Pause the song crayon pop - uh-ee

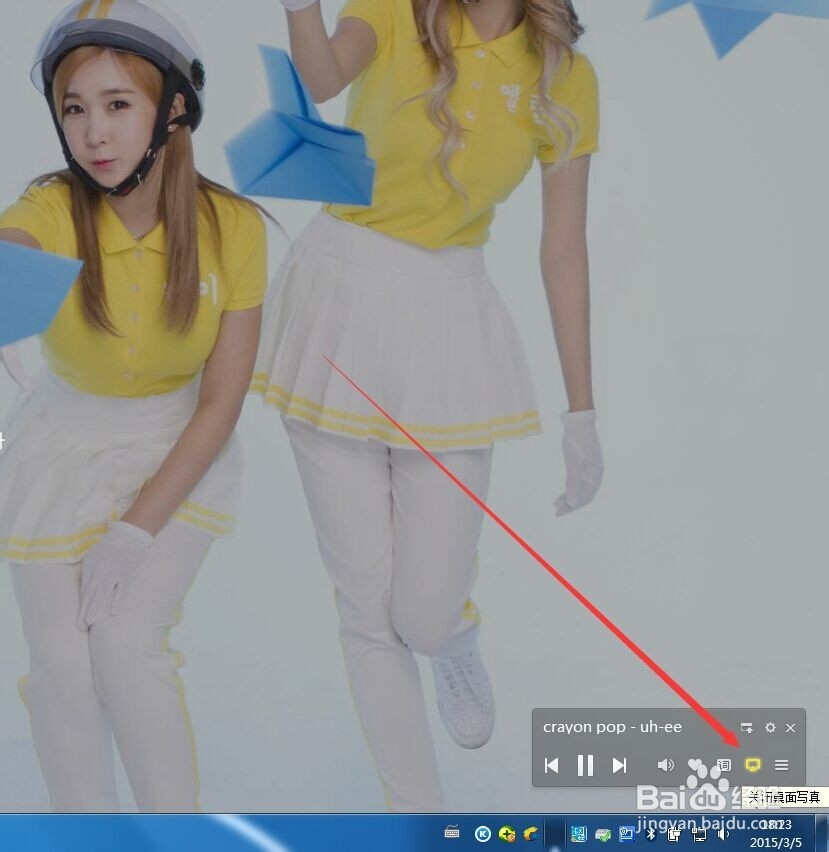585,765
